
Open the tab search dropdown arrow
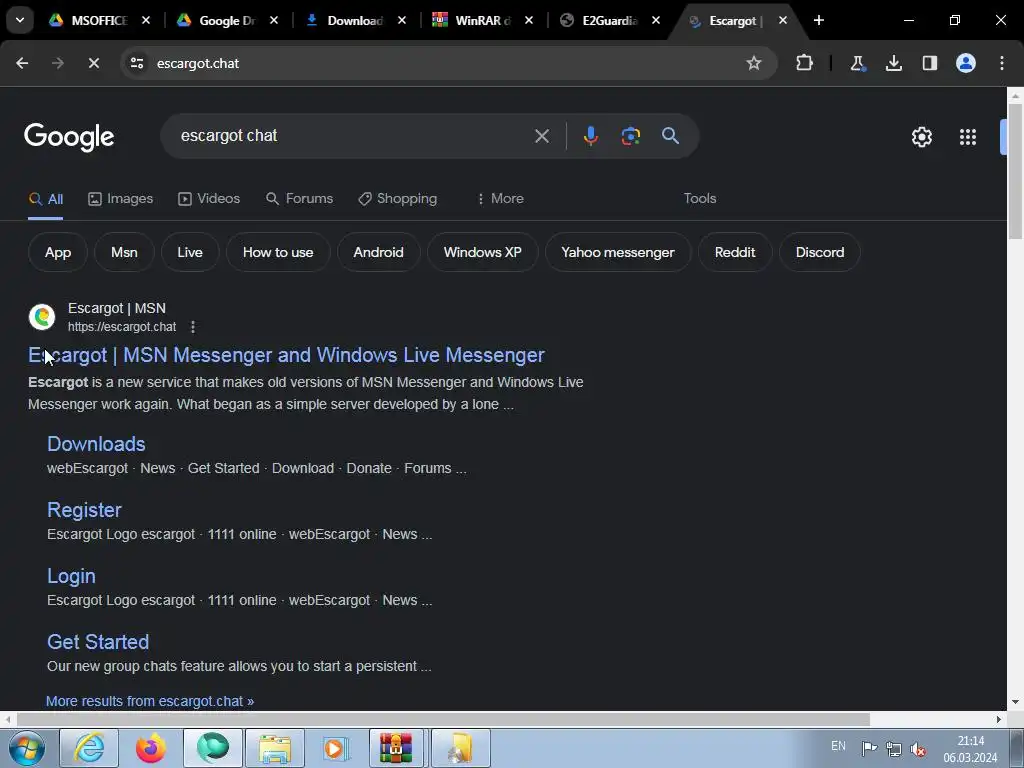[20, 20]
